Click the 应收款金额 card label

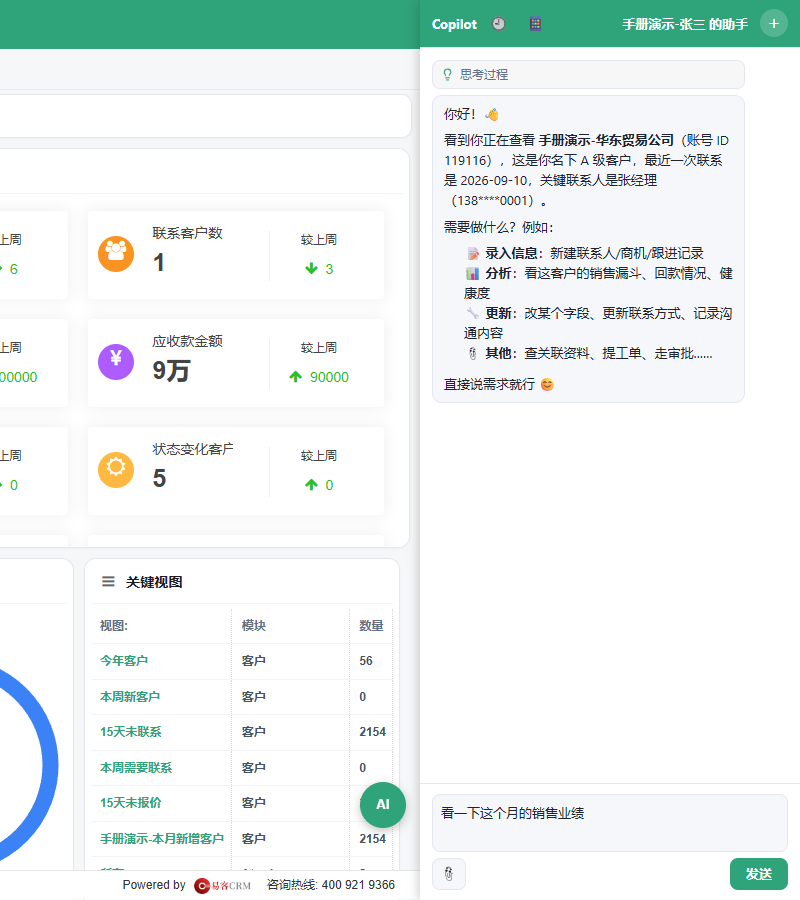click(188, 341)
